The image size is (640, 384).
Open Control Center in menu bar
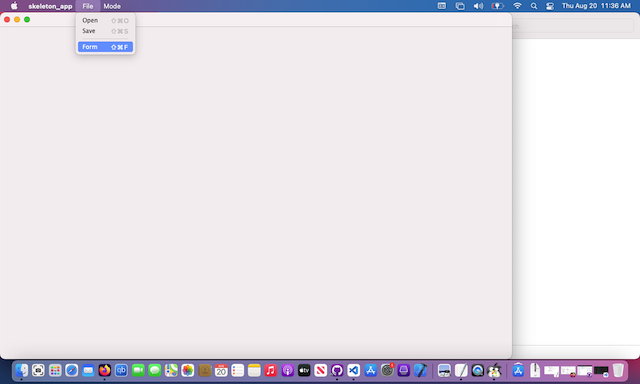[550, 6]
